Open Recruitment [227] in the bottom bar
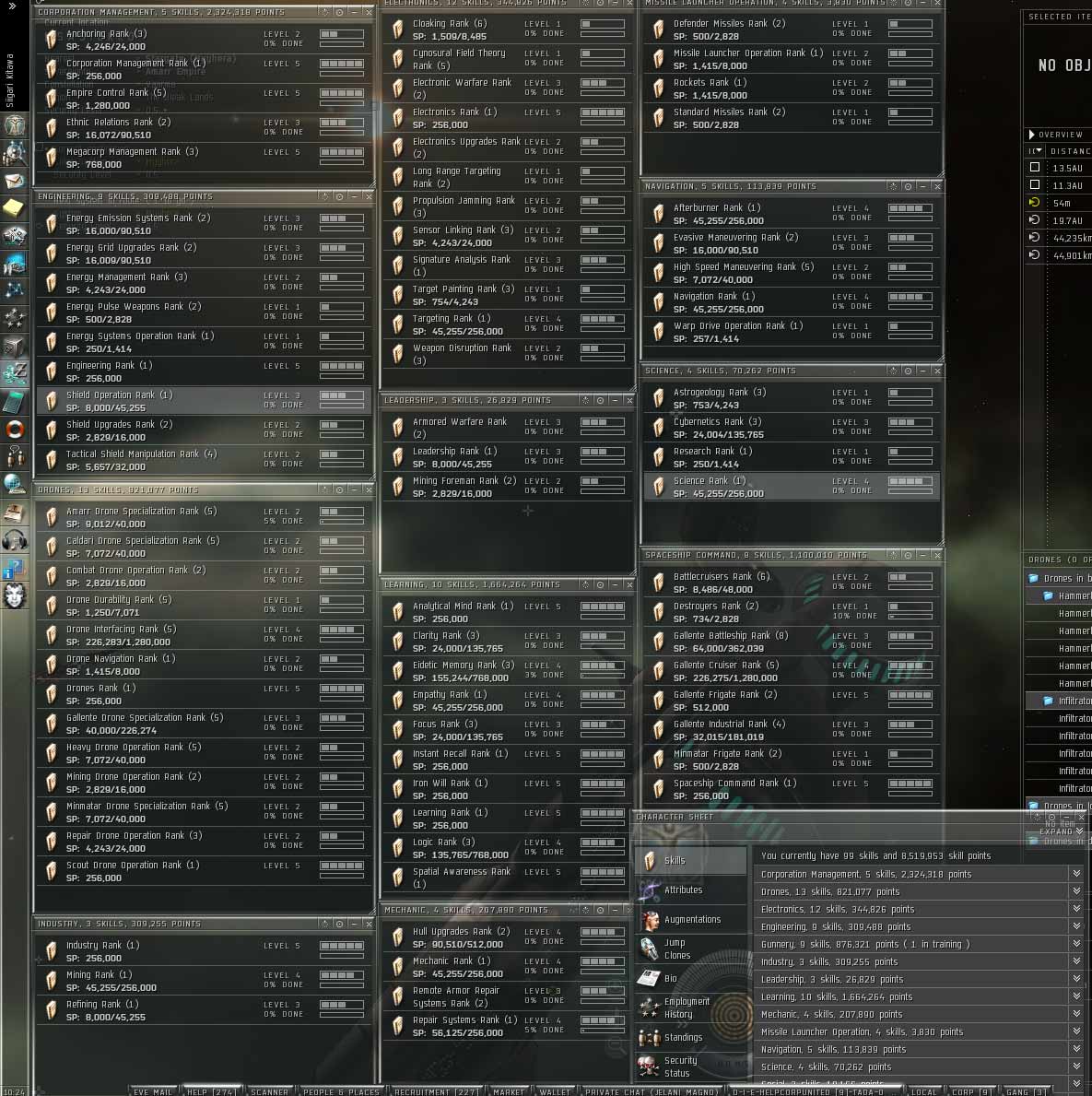1092x1096 pixels. 437,1091
